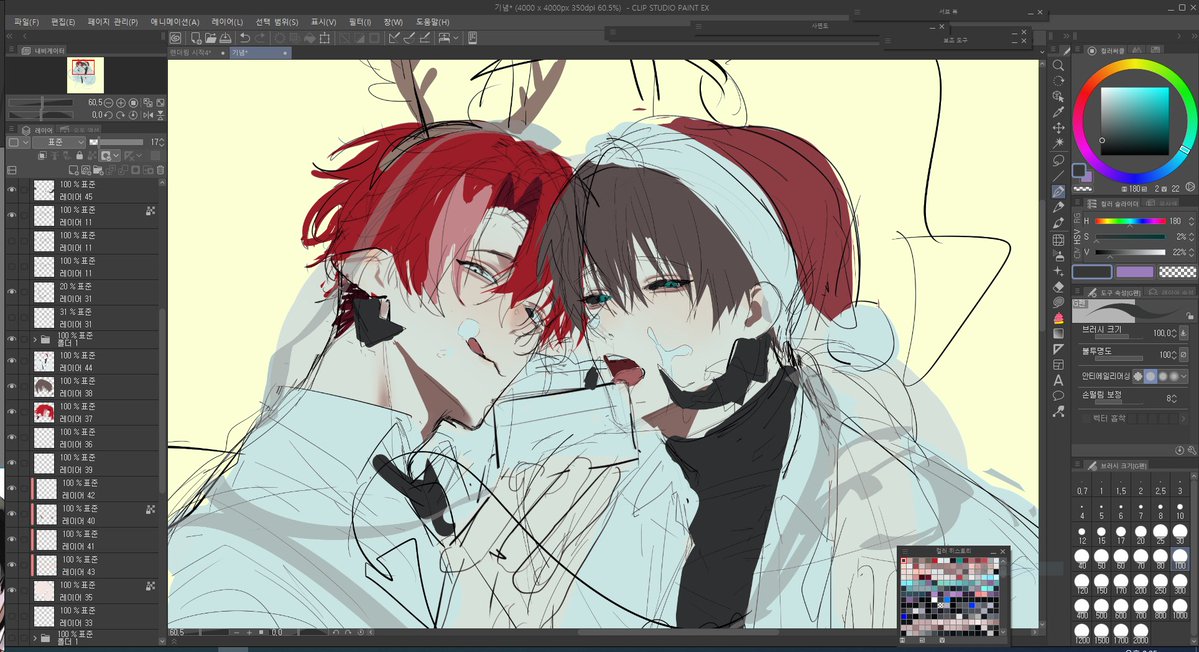Switch to 렌더링 시작4* document tab
This screenshot has width=1199, height=652.
point(190,53)
